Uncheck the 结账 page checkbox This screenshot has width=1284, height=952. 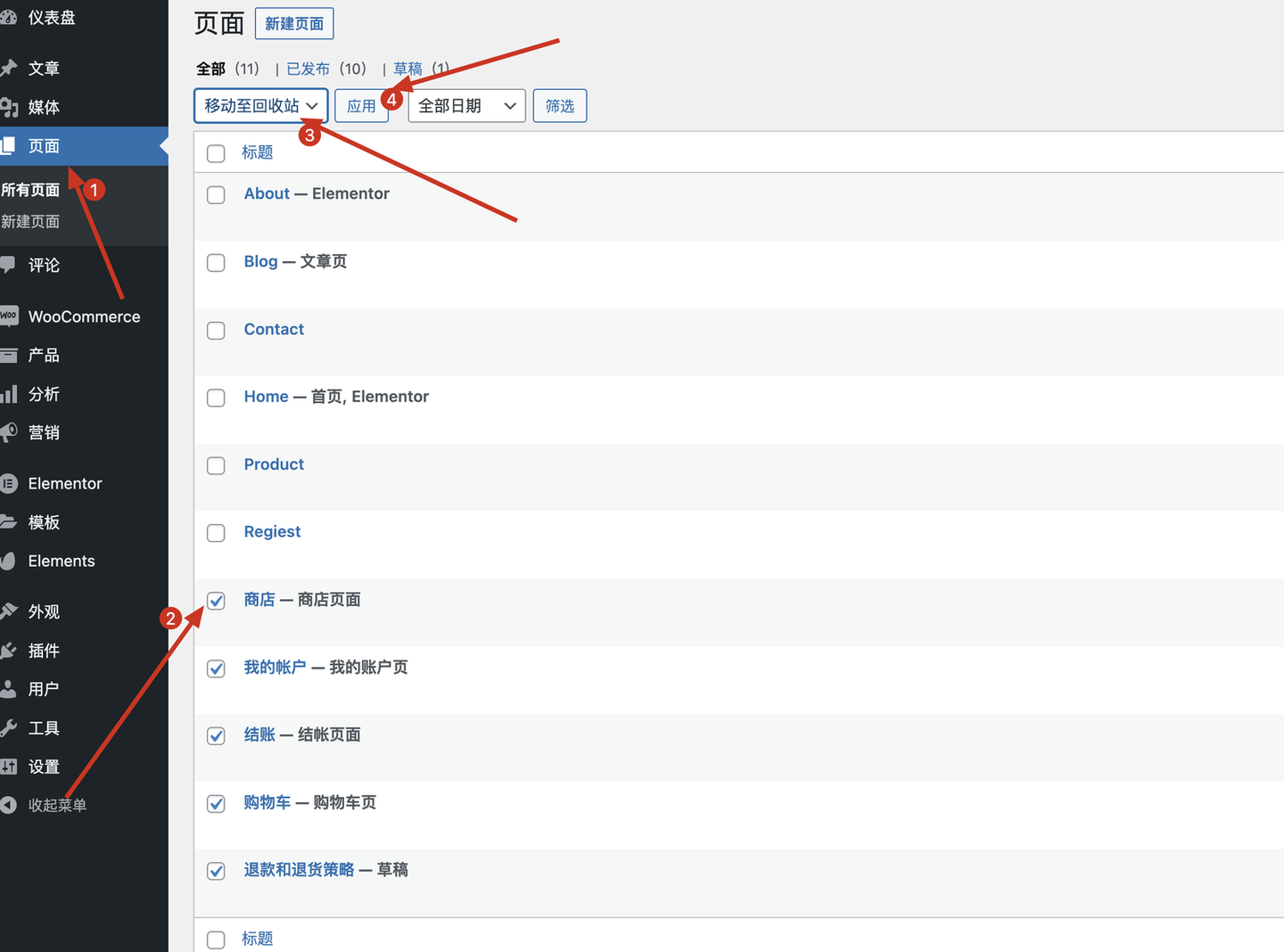tap(216, 735)
